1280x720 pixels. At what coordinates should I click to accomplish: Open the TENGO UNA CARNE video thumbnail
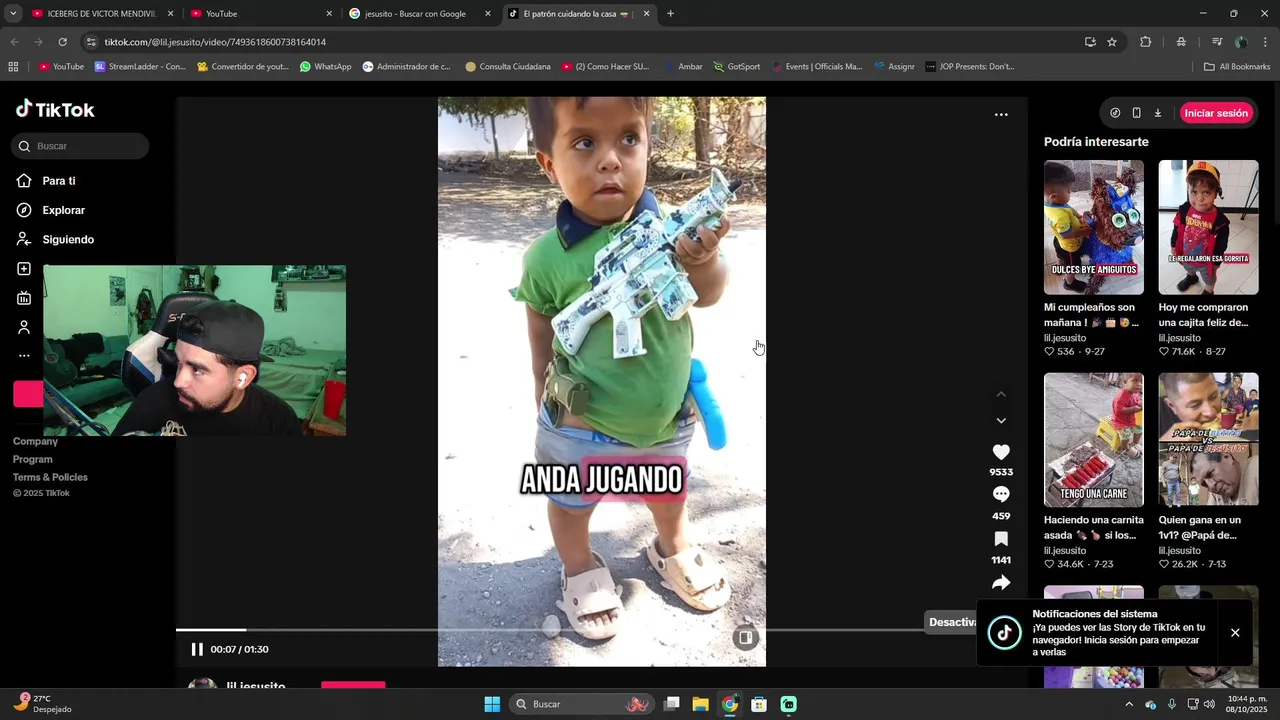coord(1094,440)
